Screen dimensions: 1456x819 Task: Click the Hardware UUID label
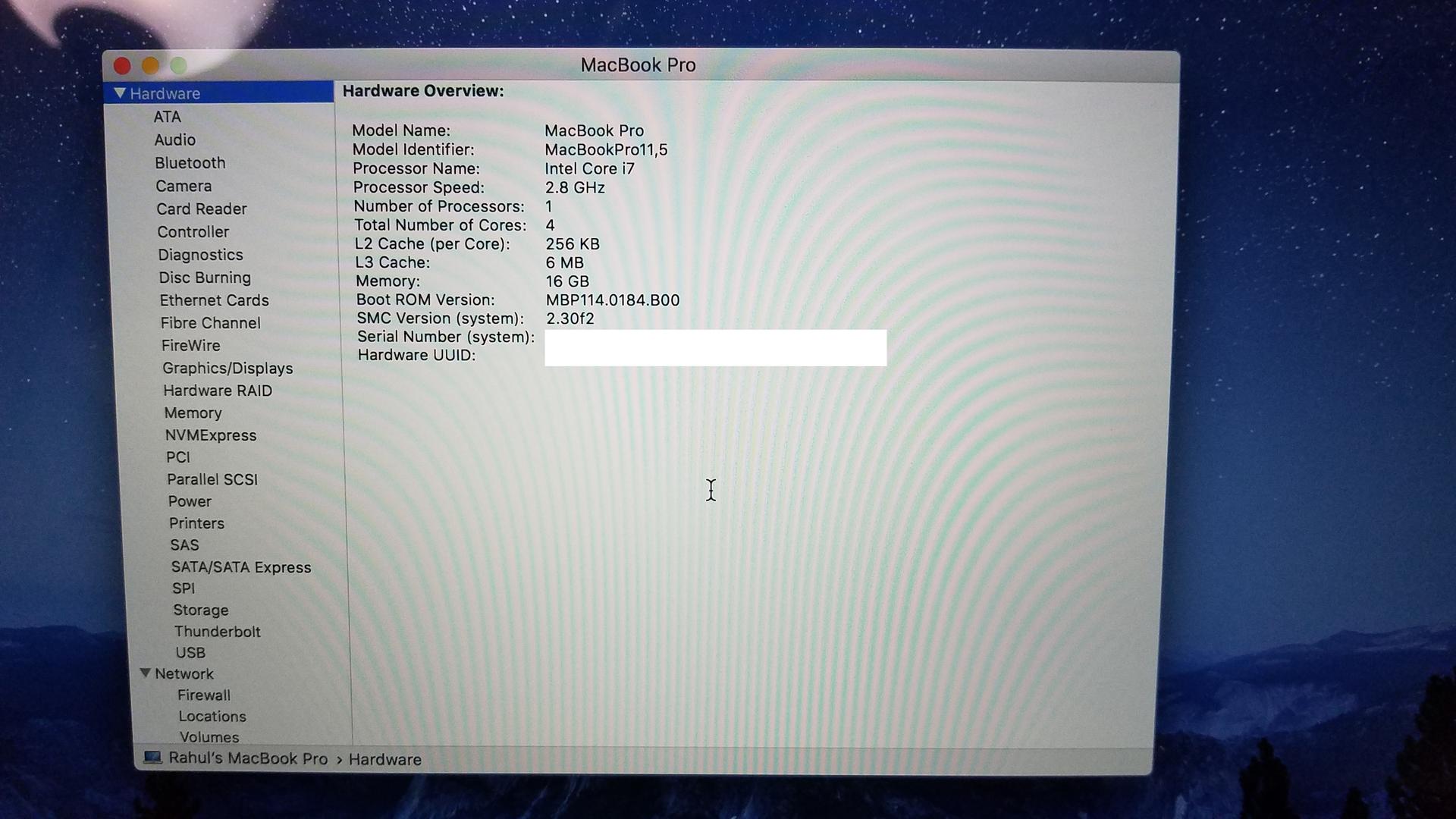click(416, 355)
